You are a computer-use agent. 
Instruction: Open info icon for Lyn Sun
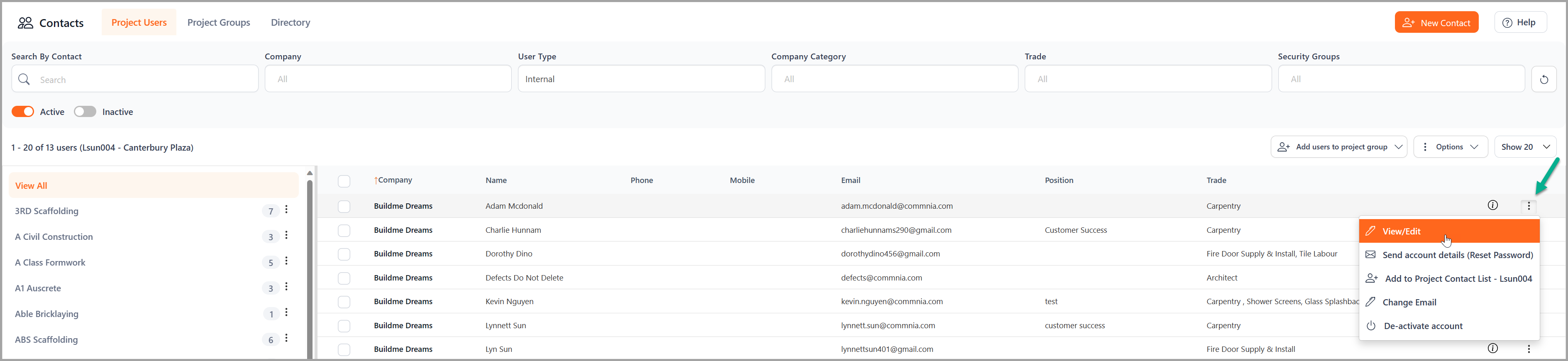tap(1492, 348)
